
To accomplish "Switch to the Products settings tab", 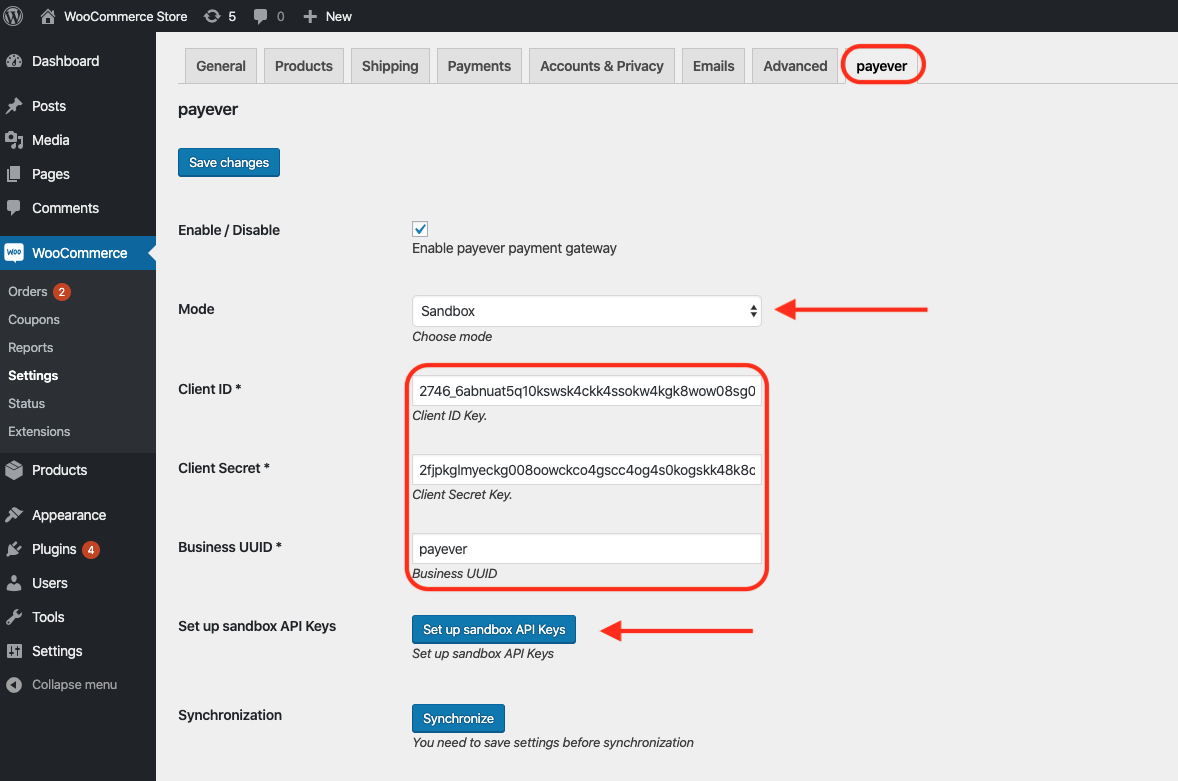I will pos(304,66).
